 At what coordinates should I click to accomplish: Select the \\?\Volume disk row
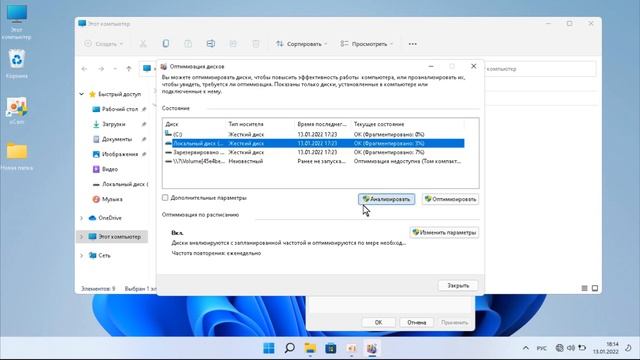click(x=313, y=161)
